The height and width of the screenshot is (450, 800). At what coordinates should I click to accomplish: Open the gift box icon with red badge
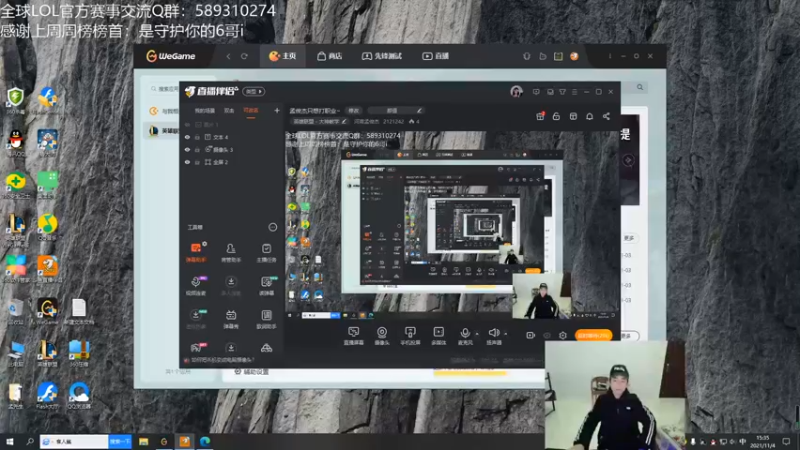540,116
